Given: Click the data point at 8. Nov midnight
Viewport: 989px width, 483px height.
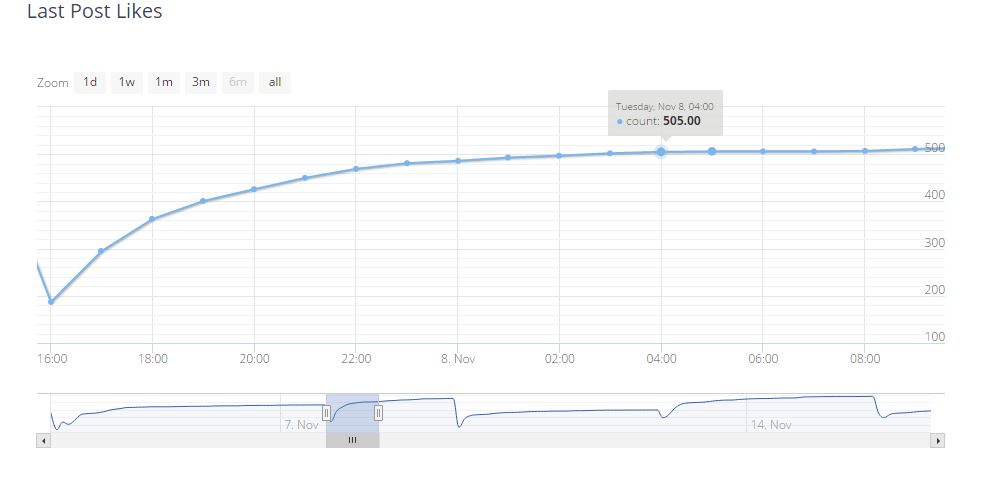Looking at the screenshot, I should 458,161.
